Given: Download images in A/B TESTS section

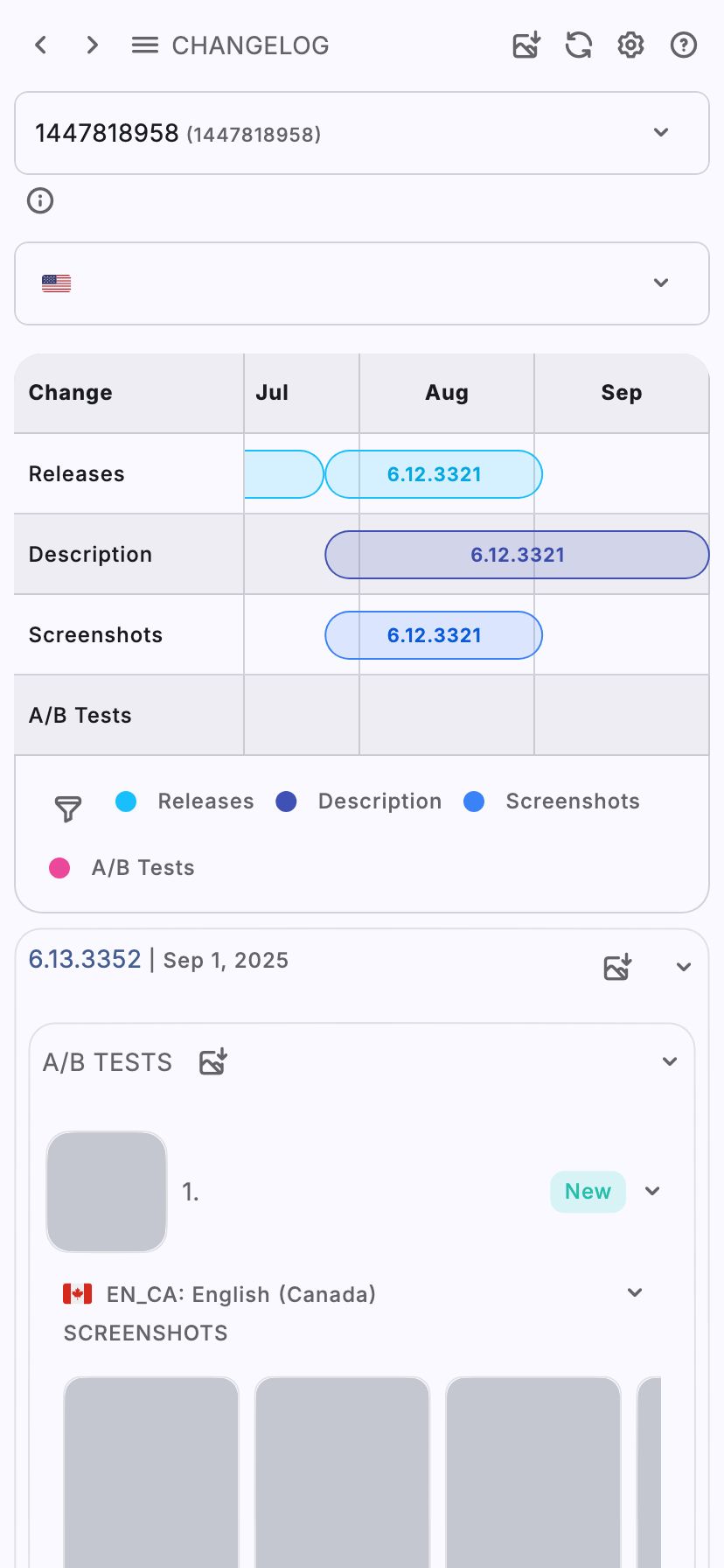Looking at the screenshot, I should (213, 1061).
